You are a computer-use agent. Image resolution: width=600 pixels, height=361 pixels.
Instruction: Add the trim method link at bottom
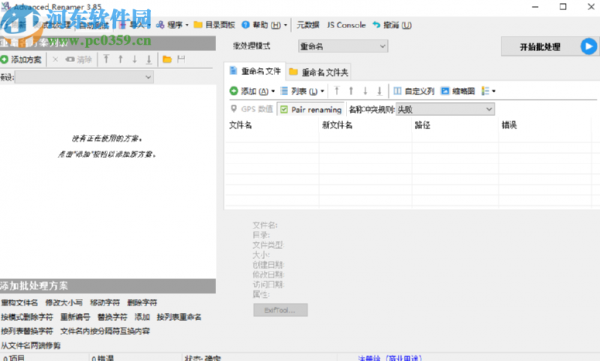point(31,346)
